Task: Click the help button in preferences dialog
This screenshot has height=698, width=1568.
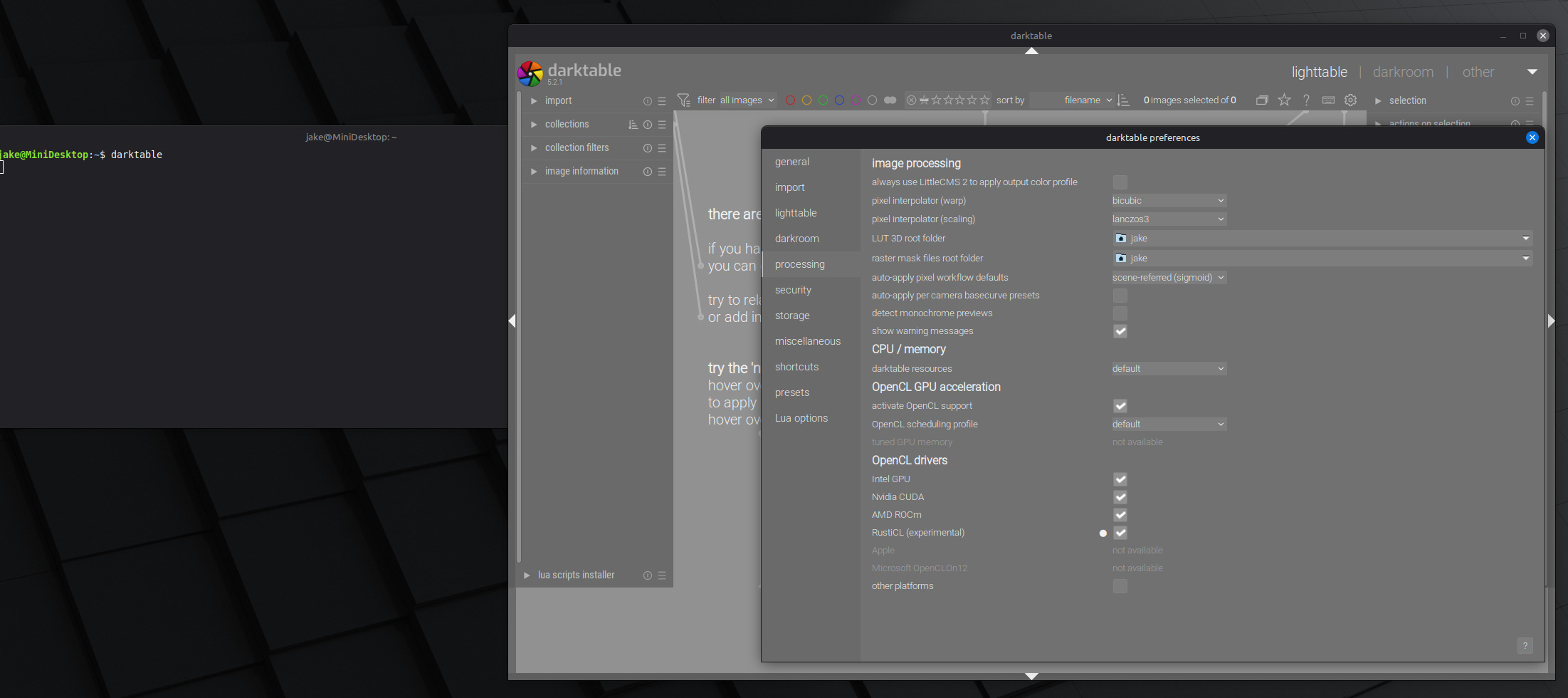Action: pos(1525,645)
